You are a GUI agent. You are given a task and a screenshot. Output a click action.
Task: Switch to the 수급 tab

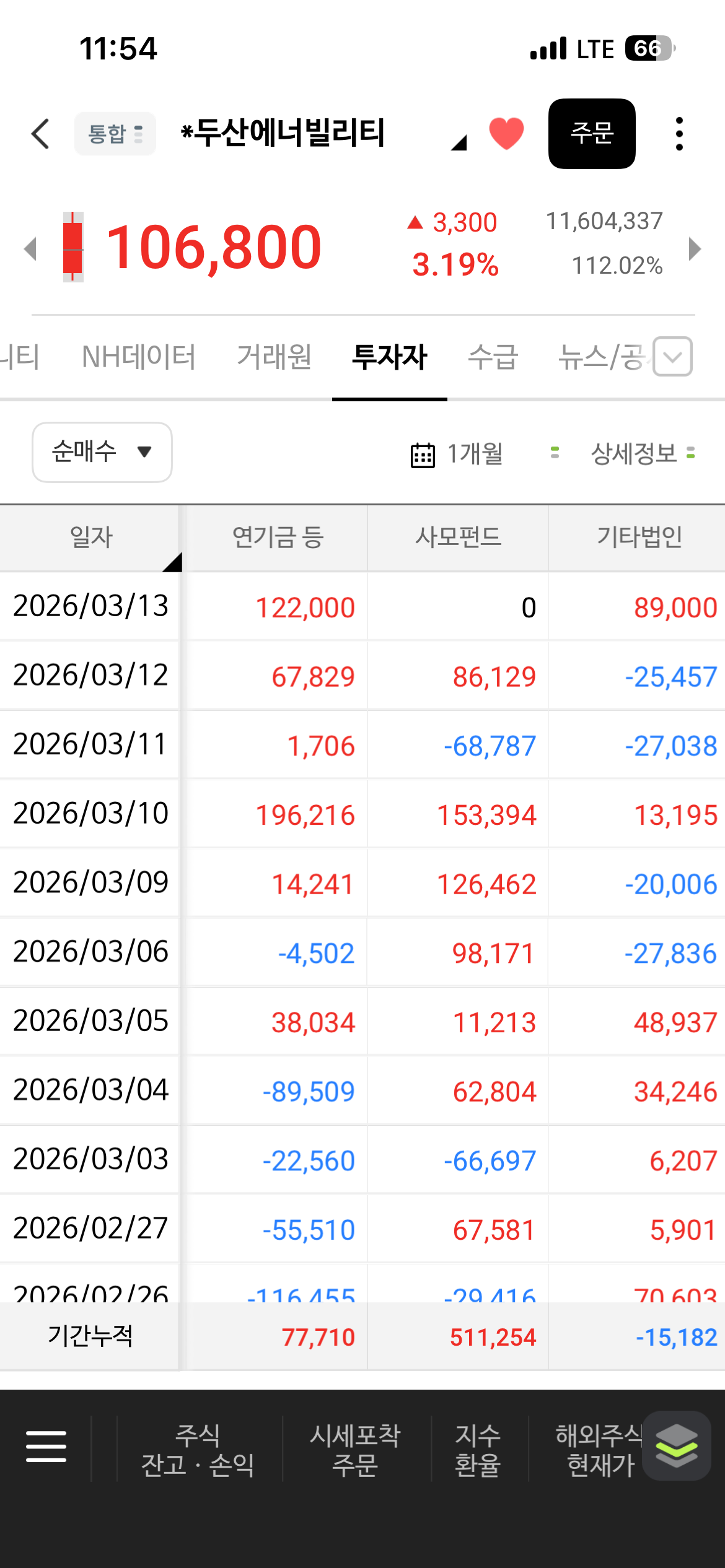pos(493,357)
